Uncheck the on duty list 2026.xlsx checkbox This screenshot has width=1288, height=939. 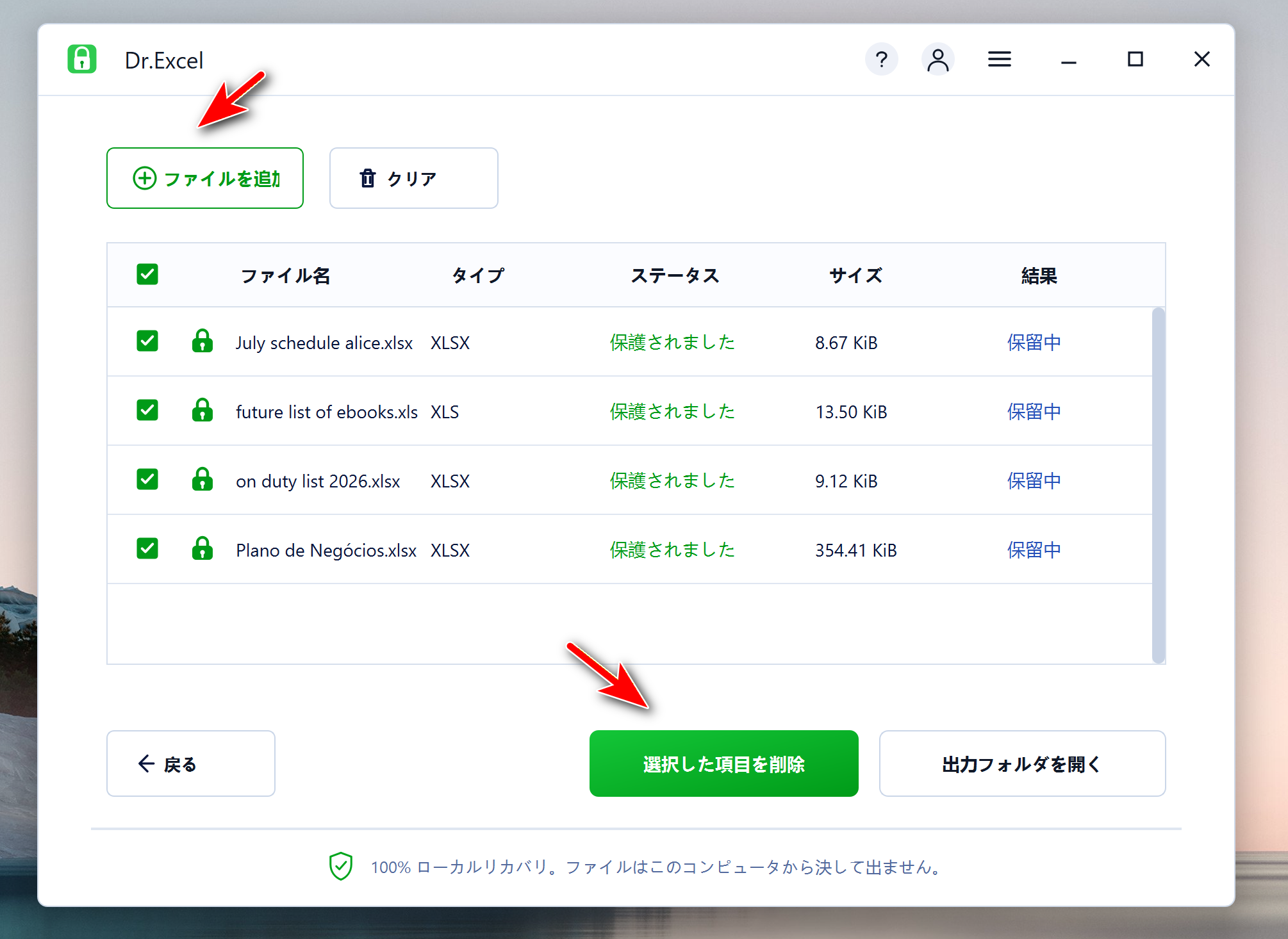tap(147, 479)
